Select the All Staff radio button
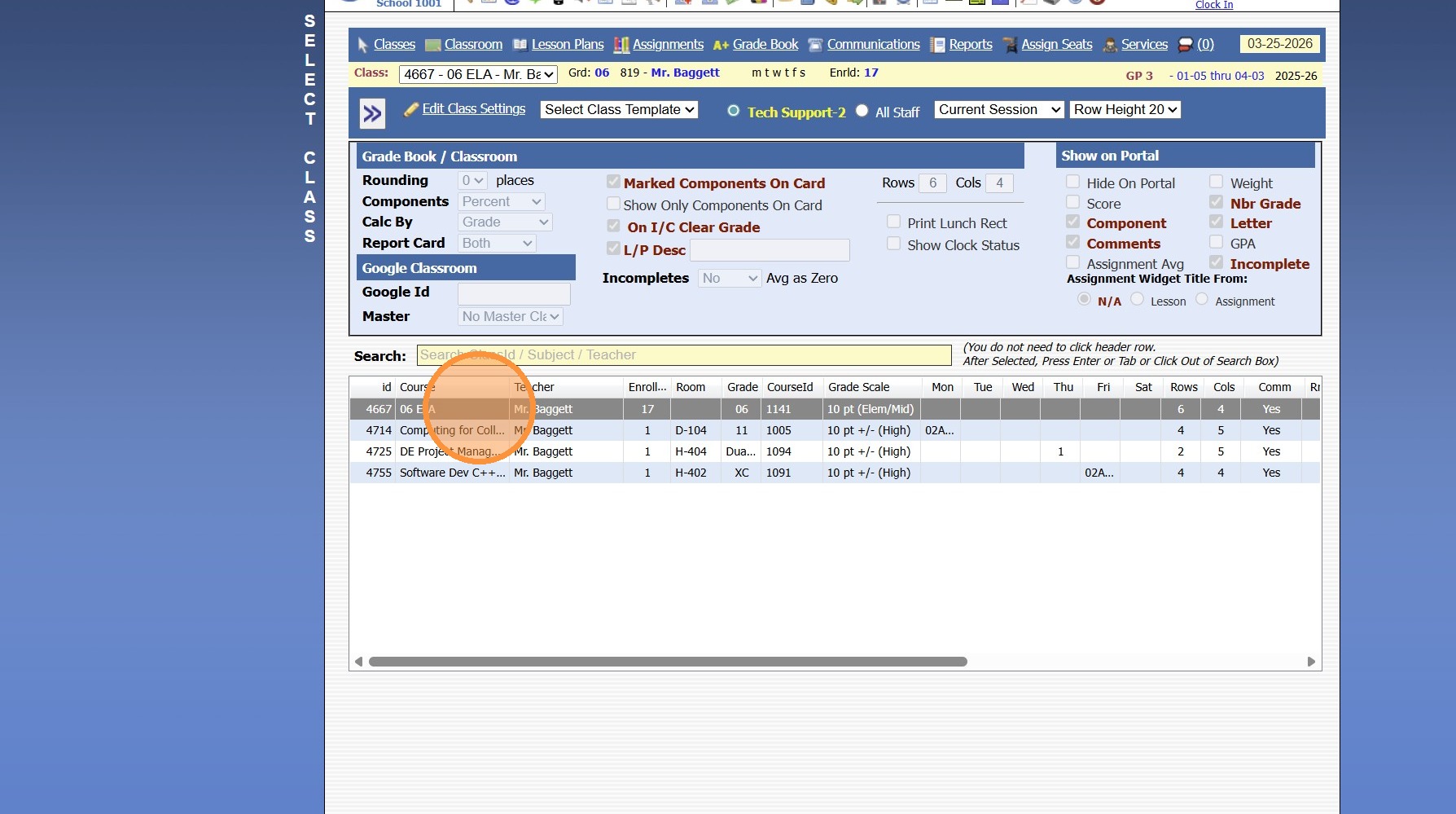 point(862,111)
